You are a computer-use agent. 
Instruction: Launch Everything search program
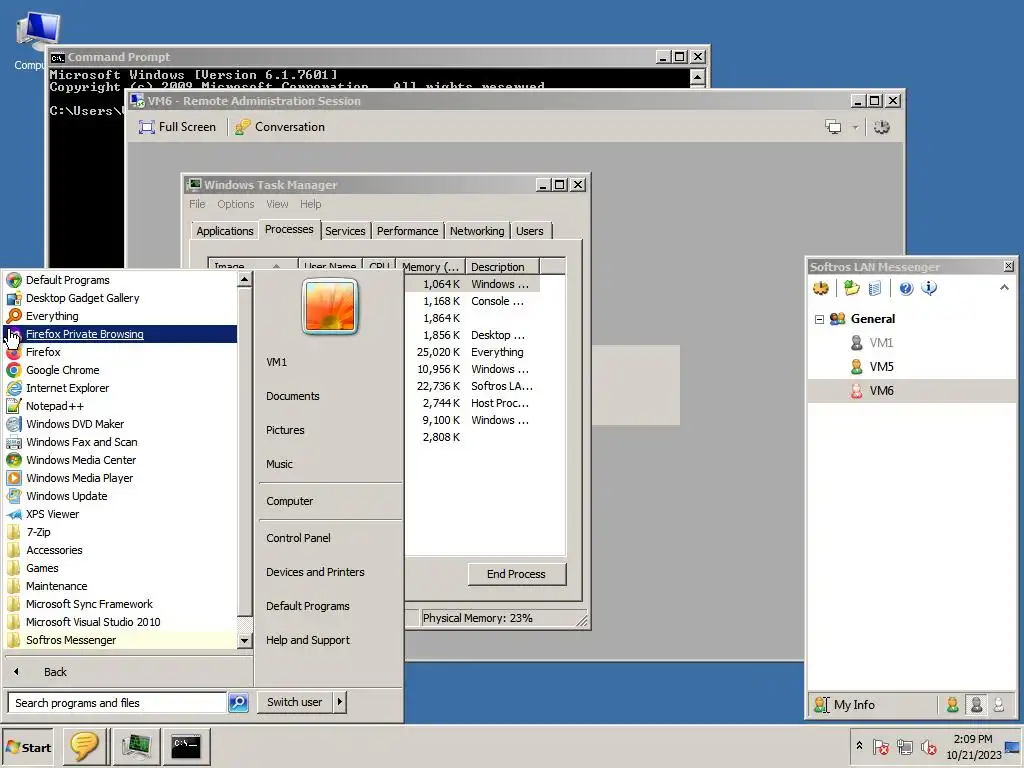pos(121,316)
